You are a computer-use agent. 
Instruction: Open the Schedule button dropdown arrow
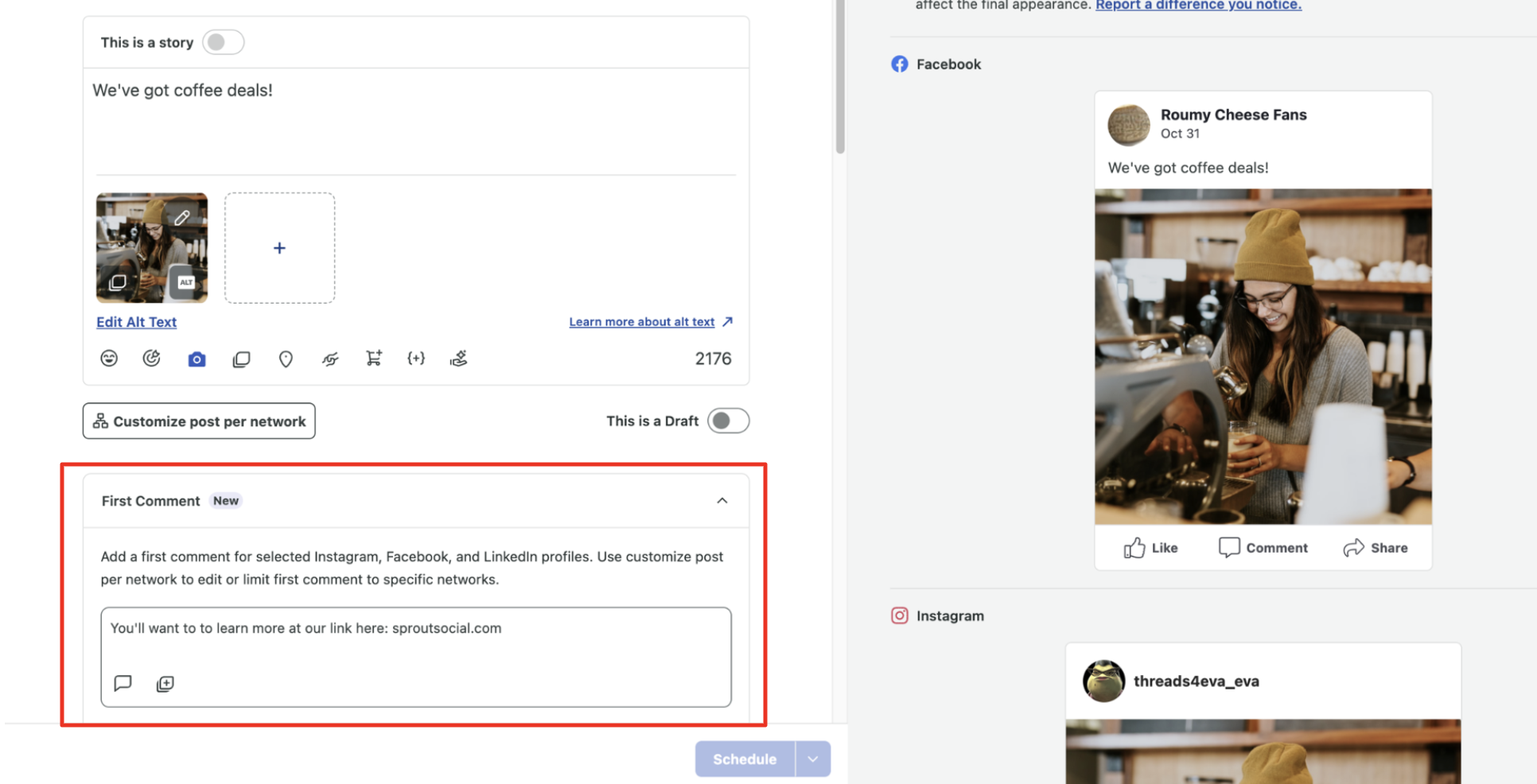(x=812, y=759)
